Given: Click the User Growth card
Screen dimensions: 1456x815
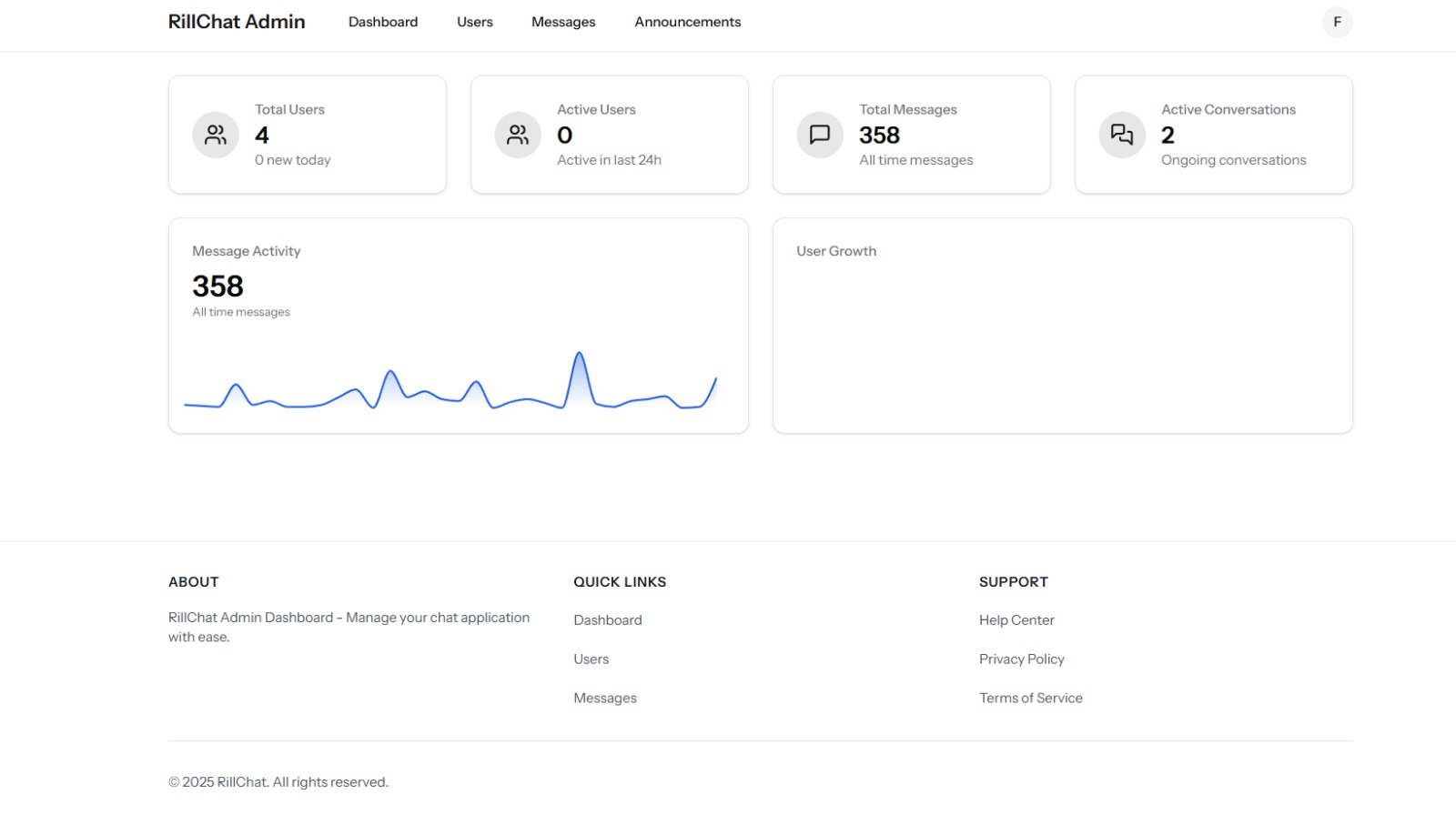Looking at the screenshot, I should pyautogui.click(x=1063, y=326).
